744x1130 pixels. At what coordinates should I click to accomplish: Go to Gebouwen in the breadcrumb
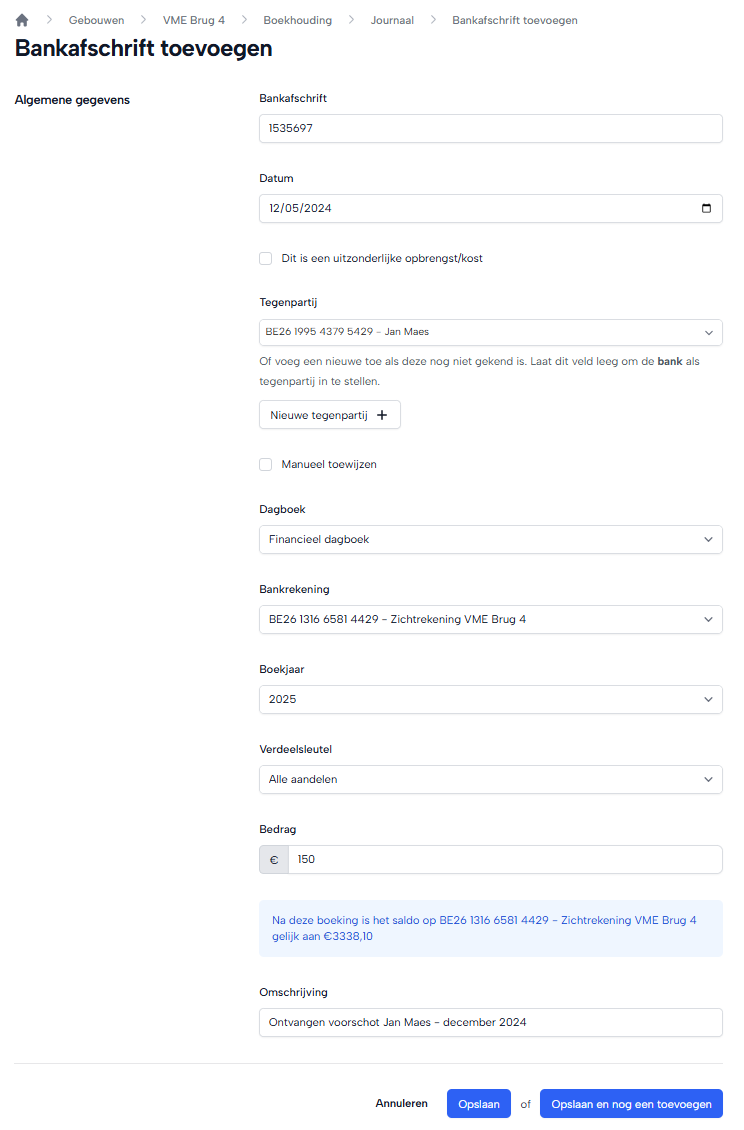click(x=97, y=20)
